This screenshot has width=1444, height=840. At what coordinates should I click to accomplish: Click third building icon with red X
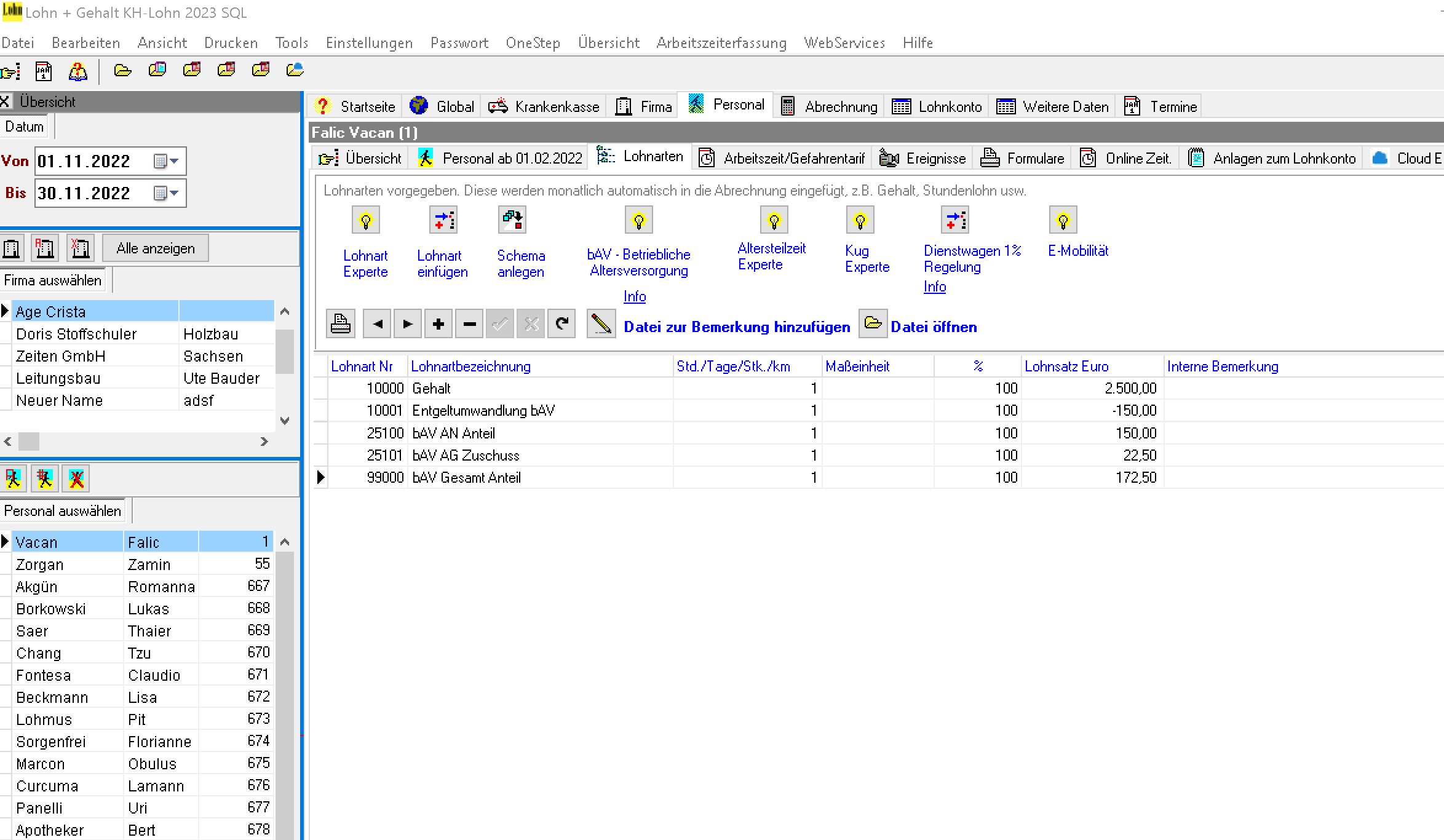click(80, 248)
